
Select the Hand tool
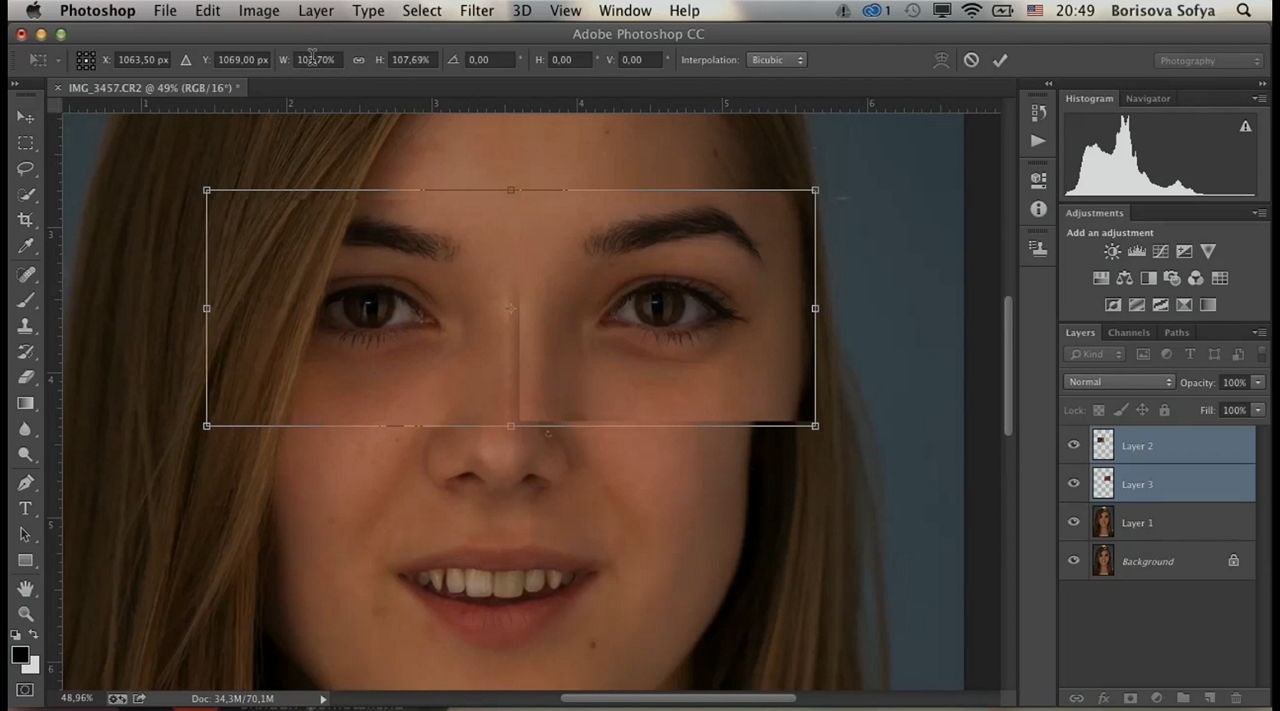pyautogui.click(x=26, y=588)
